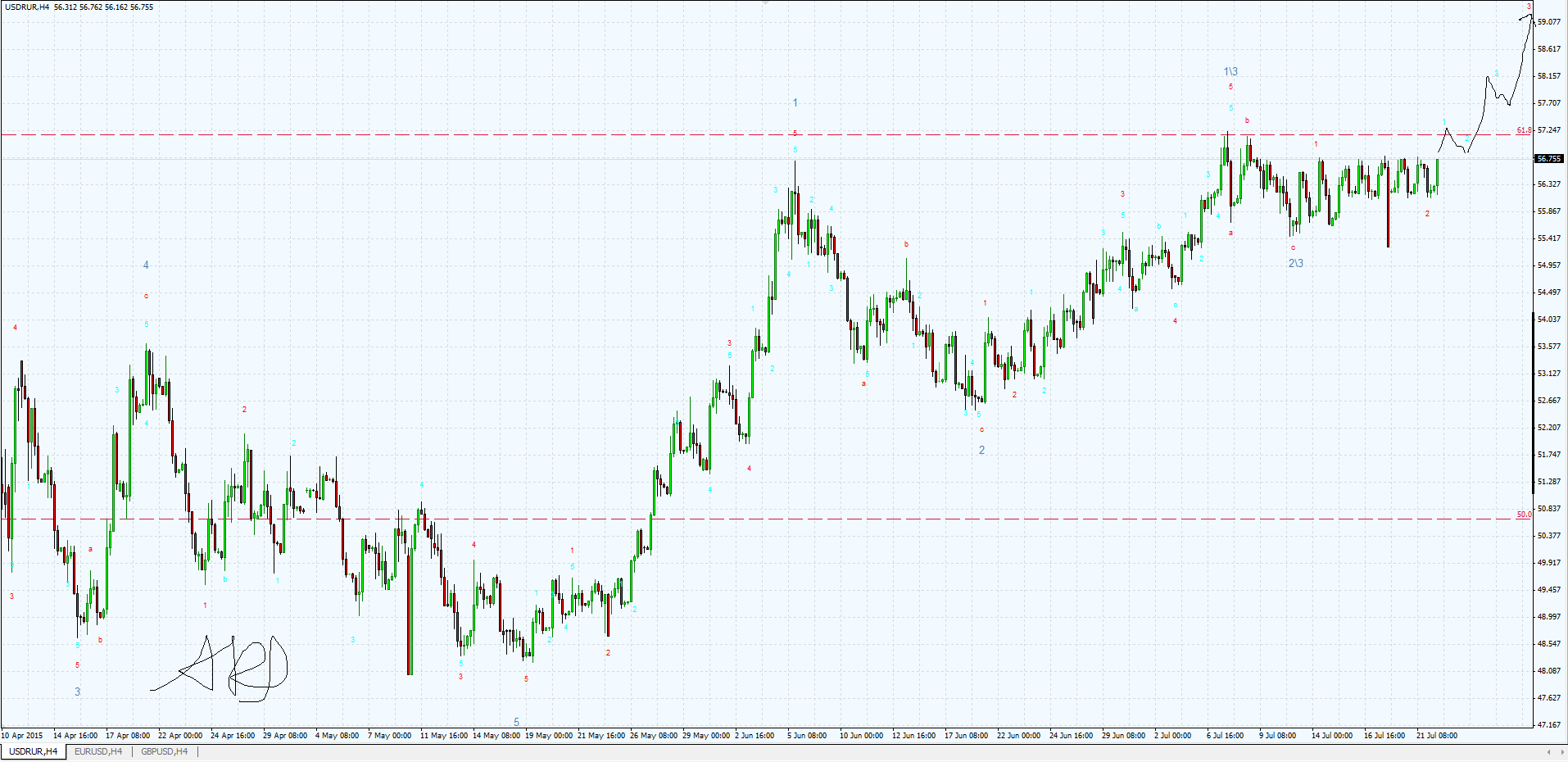
Task: Select the 50.0 Fibonacci level label
Action: pyautogui.click(x=1524, y=515)
